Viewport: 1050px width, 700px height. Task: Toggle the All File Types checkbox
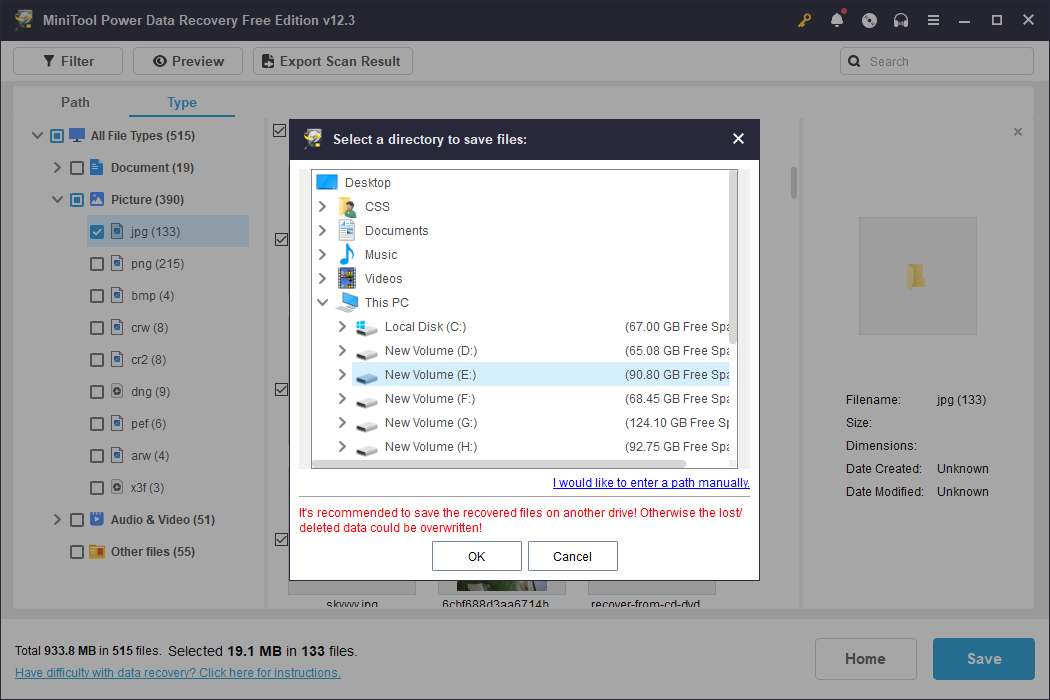[57, 136]
